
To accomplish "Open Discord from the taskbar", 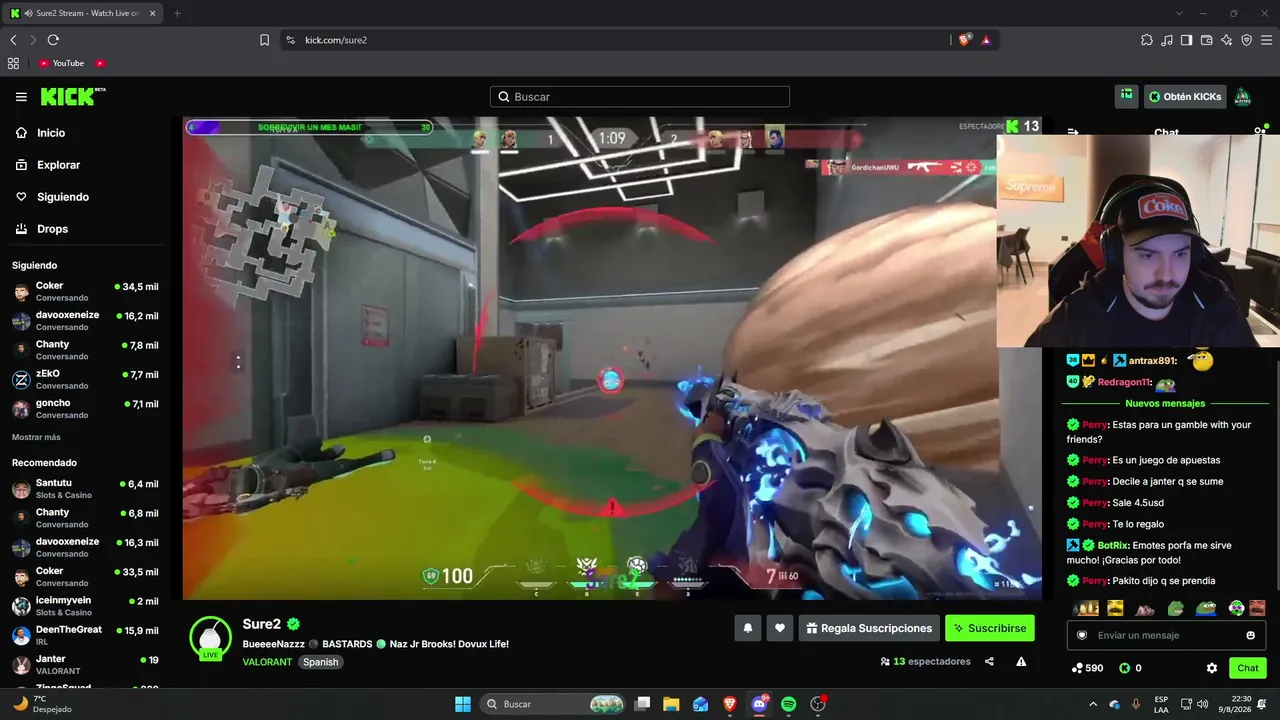I will [x=759, y=704].
